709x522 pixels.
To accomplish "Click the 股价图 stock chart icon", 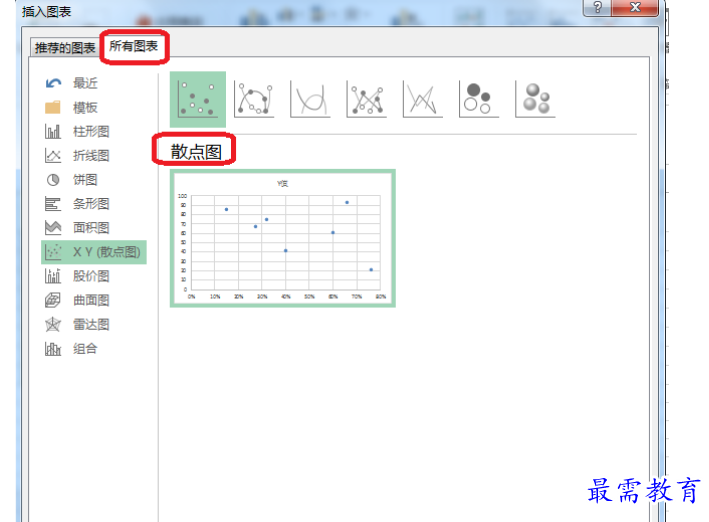I will pos(53,276).
